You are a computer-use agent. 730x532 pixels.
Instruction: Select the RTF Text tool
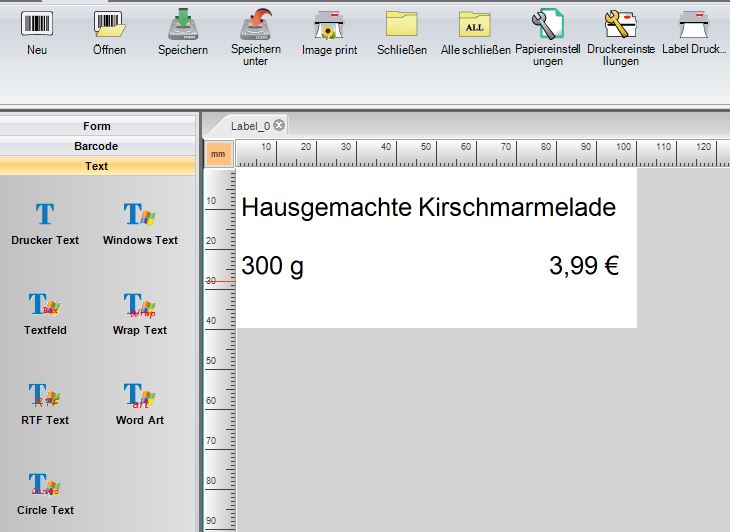(x=45, y=403)
